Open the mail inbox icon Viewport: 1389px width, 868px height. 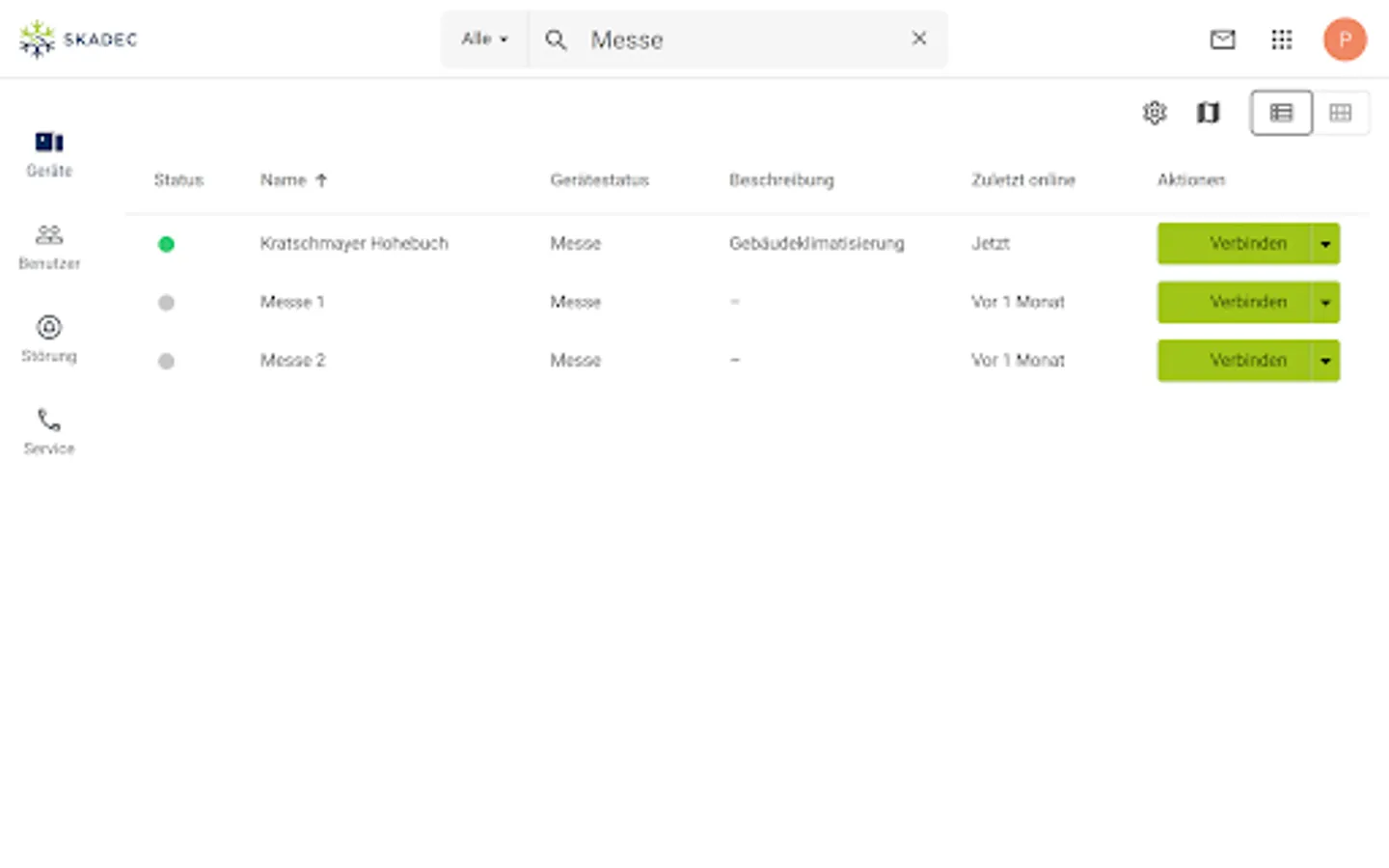[x=1223, y=40]
